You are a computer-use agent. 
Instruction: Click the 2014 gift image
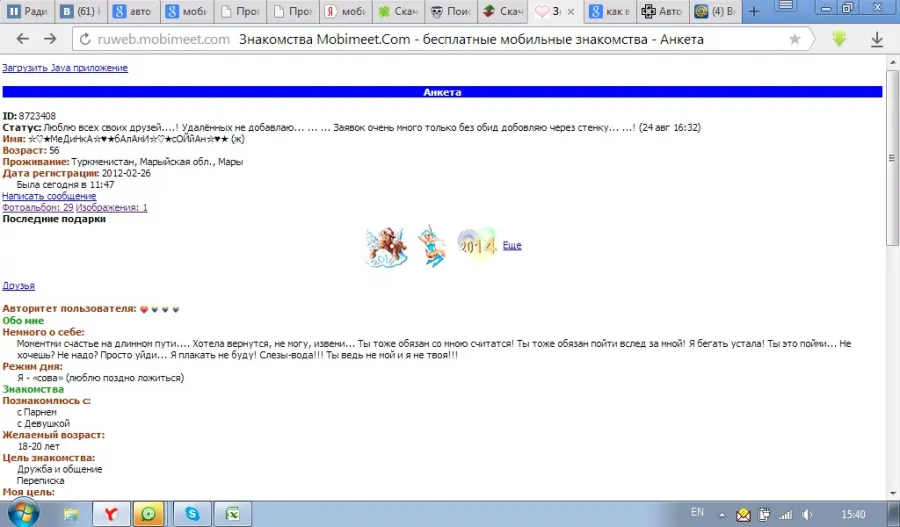pos(476,245)
